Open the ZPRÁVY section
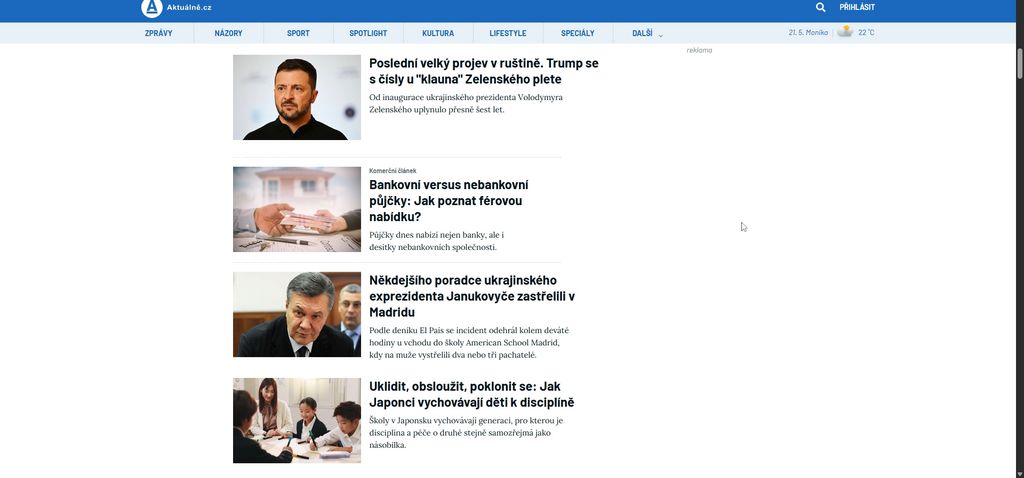 click(159, 33)
